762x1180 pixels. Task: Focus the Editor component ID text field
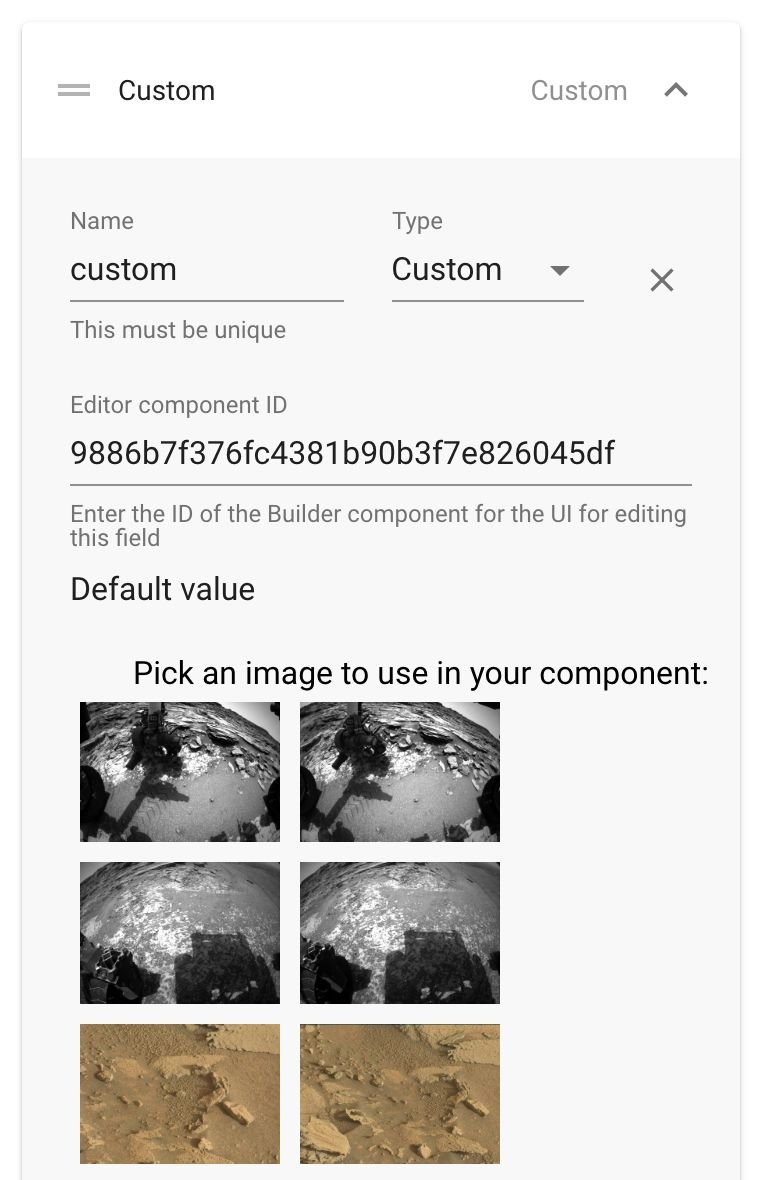coord(380,454)
